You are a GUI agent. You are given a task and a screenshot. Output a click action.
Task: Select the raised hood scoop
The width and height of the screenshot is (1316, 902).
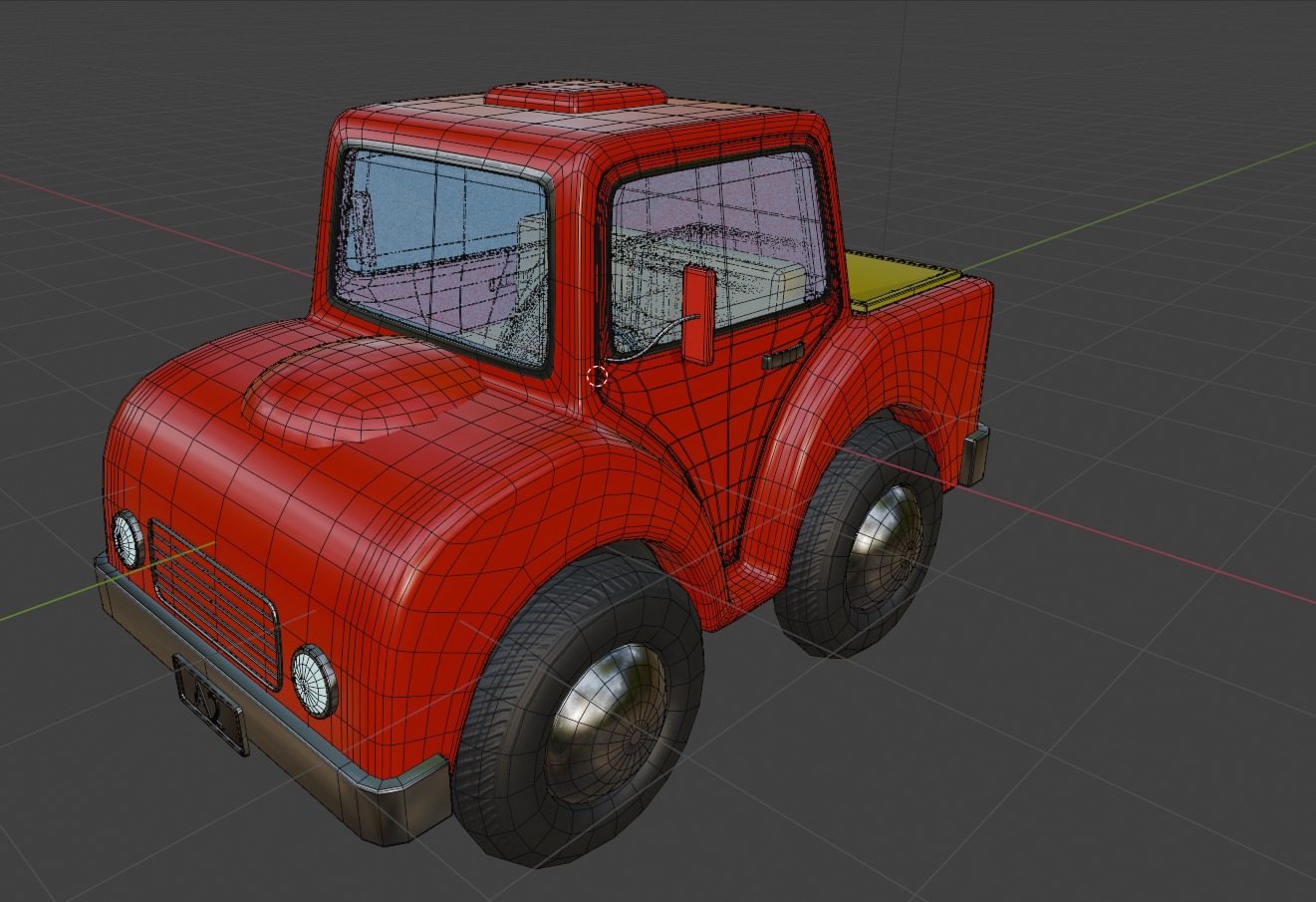click(x=362, y=391)
